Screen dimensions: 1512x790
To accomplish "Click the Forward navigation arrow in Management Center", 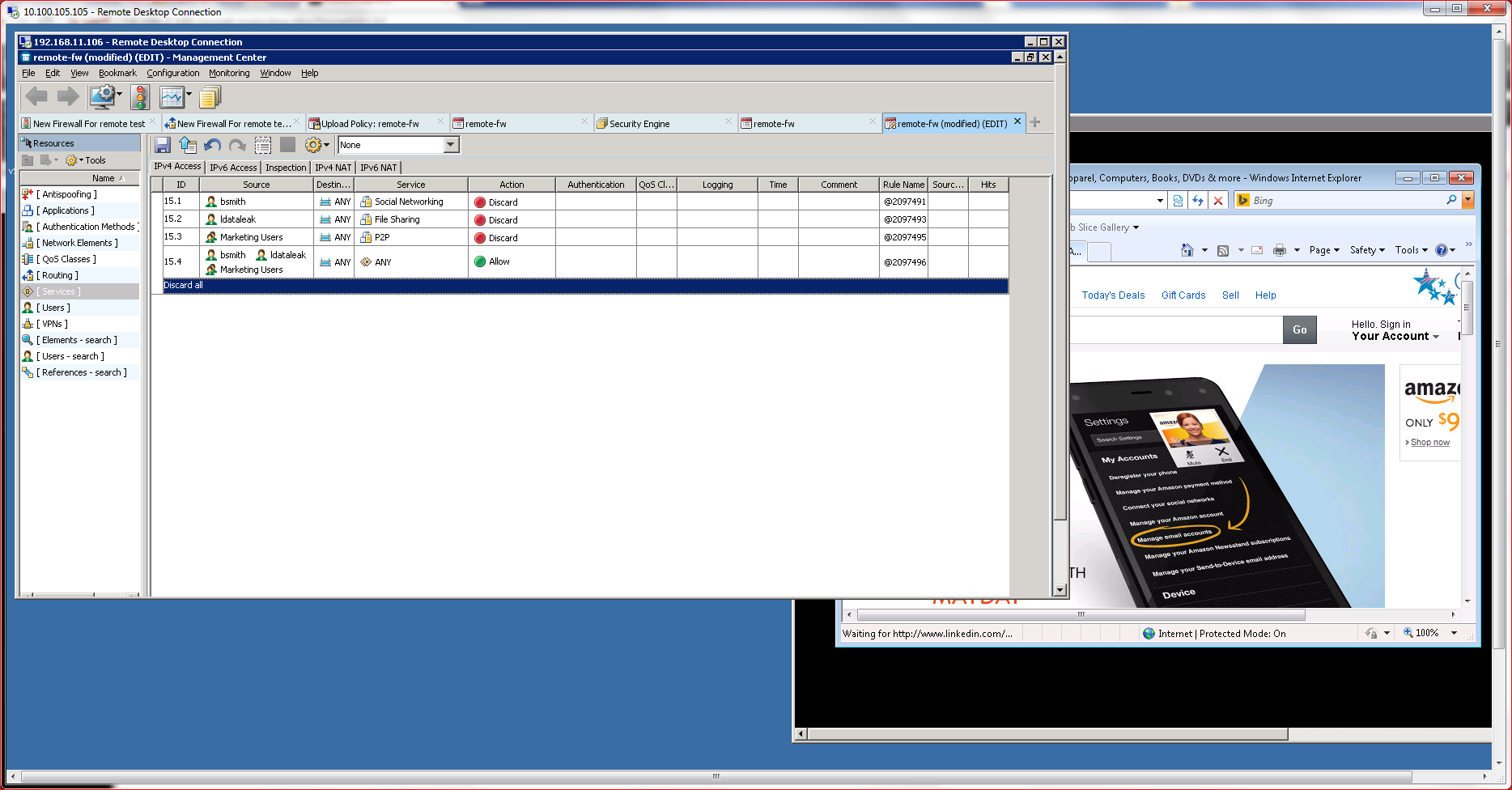I will coord(68,97).
